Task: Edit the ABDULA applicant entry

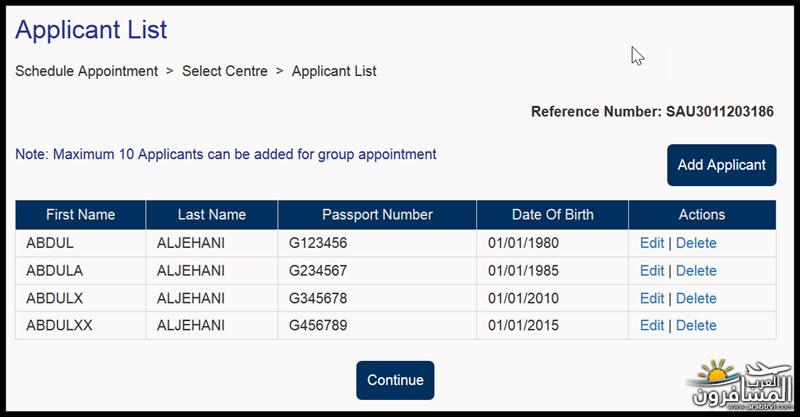Action: click(652, 271)
